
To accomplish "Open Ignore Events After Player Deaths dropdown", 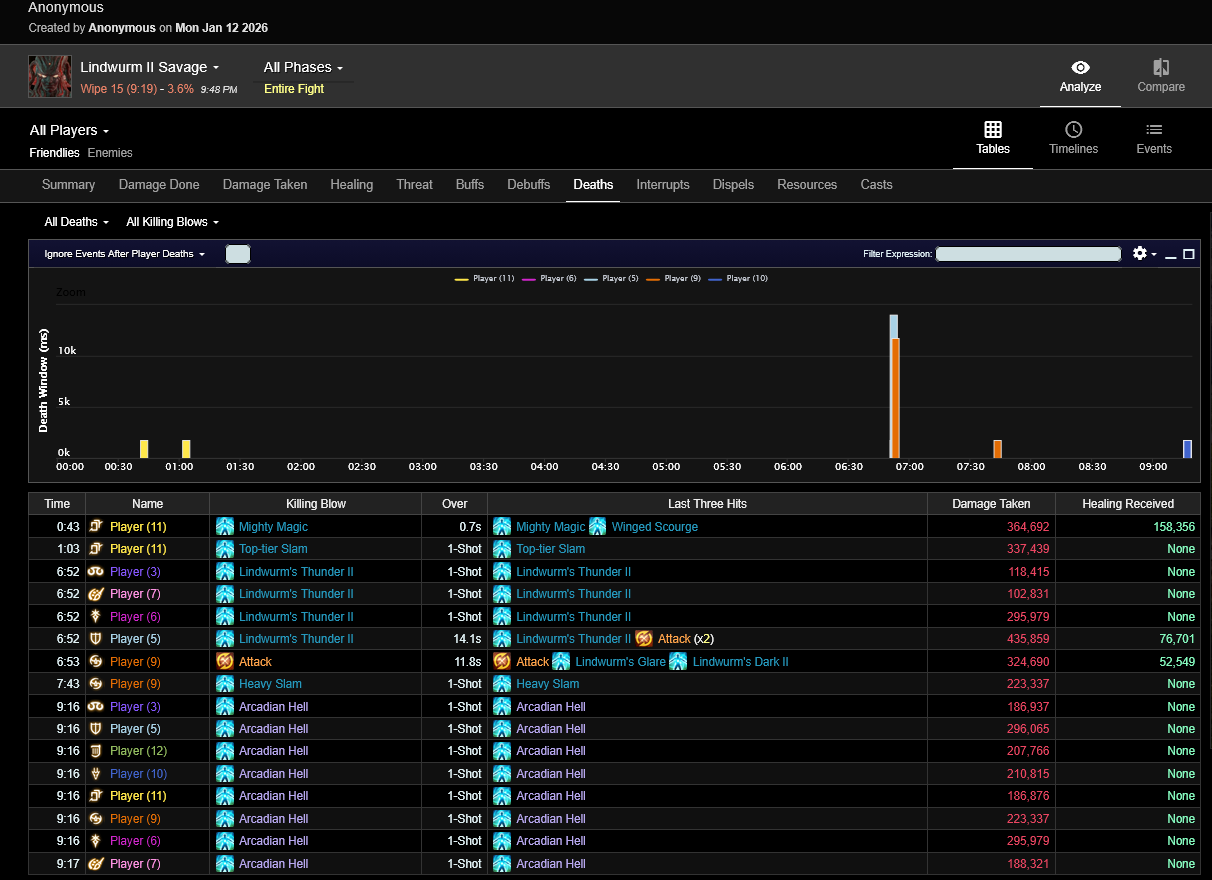I will (x=124, y=254).
